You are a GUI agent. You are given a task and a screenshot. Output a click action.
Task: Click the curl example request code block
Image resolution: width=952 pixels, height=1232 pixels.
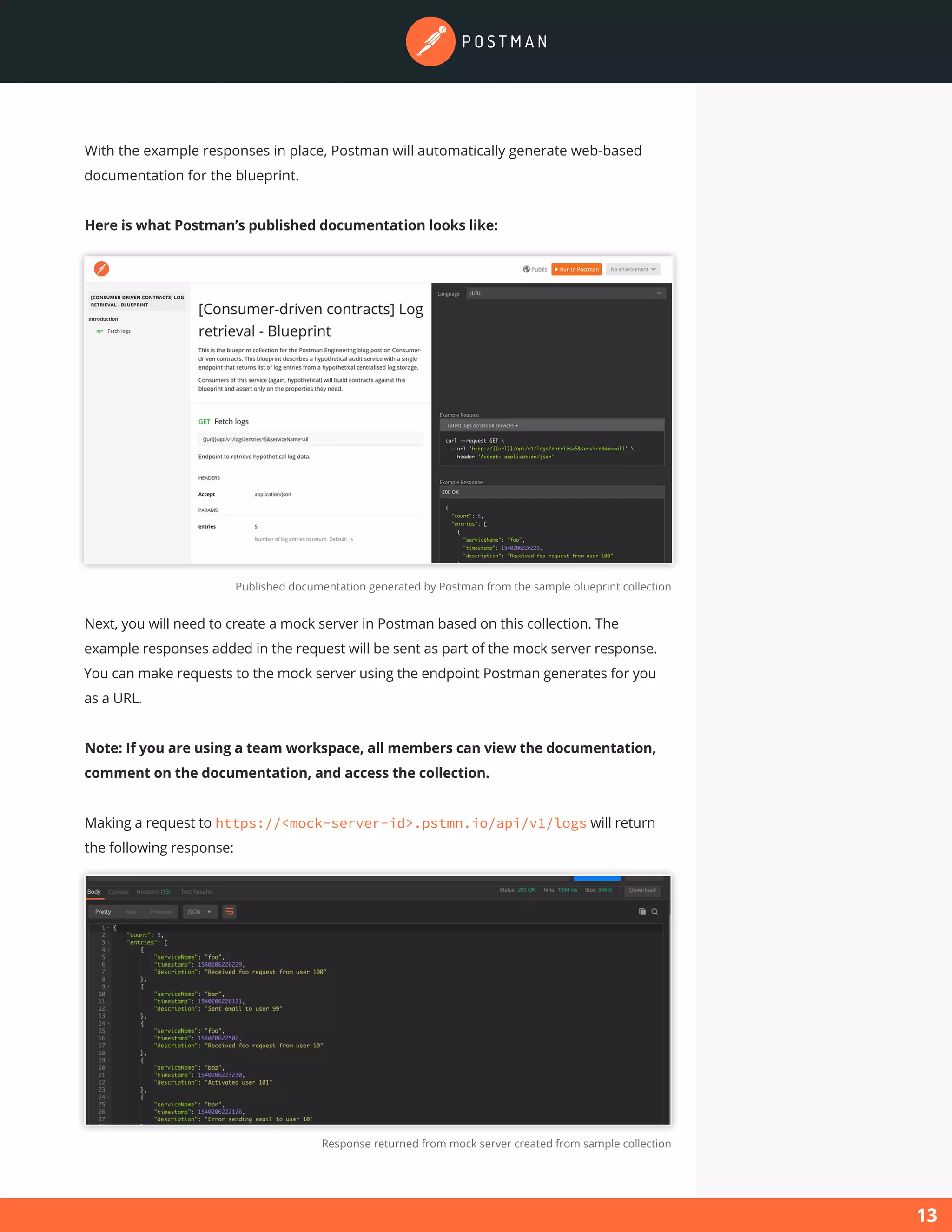point(552,449)
